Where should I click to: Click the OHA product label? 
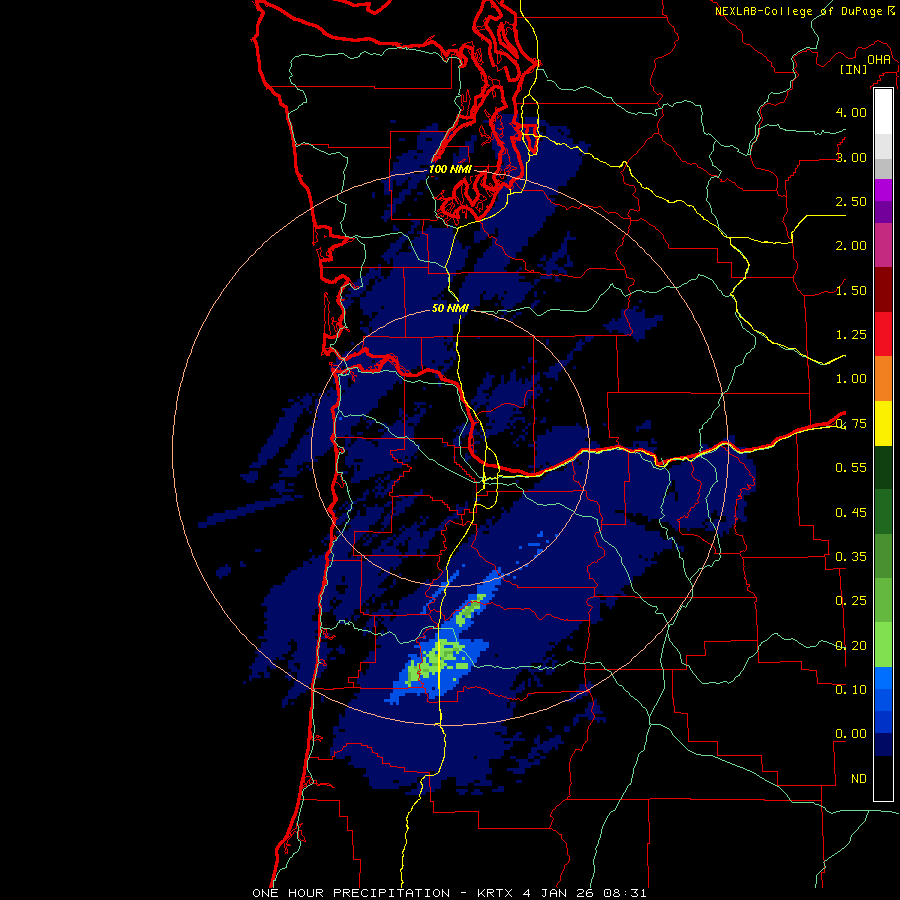pos(879,60)
